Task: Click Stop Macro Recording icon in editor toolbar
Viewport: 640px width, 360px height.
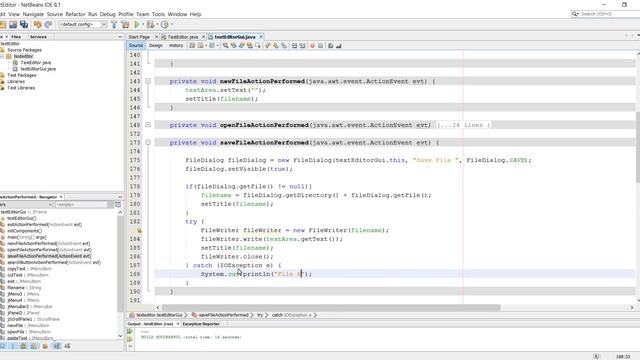Action: [320, 46]
